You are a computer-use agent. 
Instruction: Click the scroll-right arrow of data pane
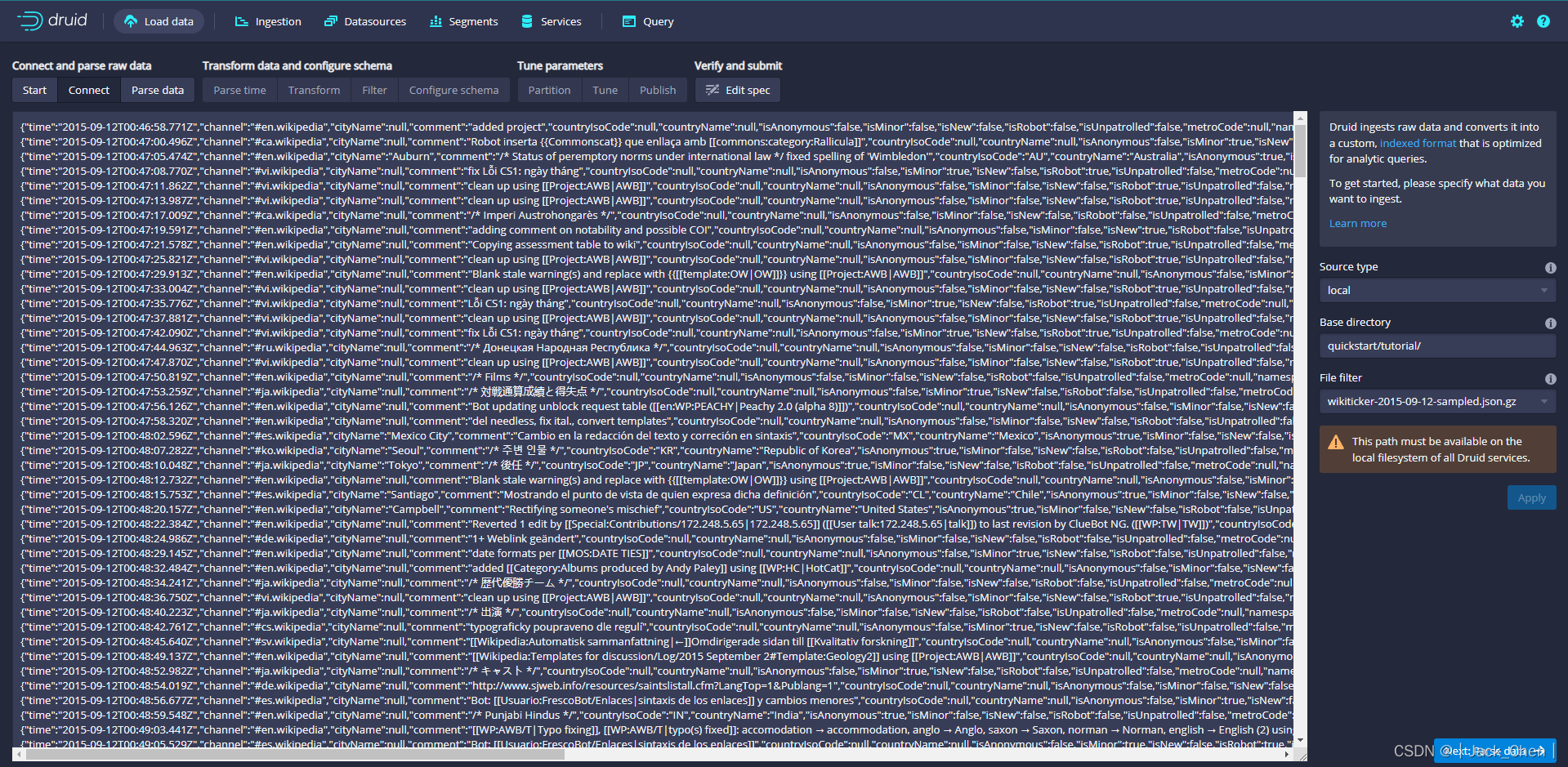(1287, 754)
